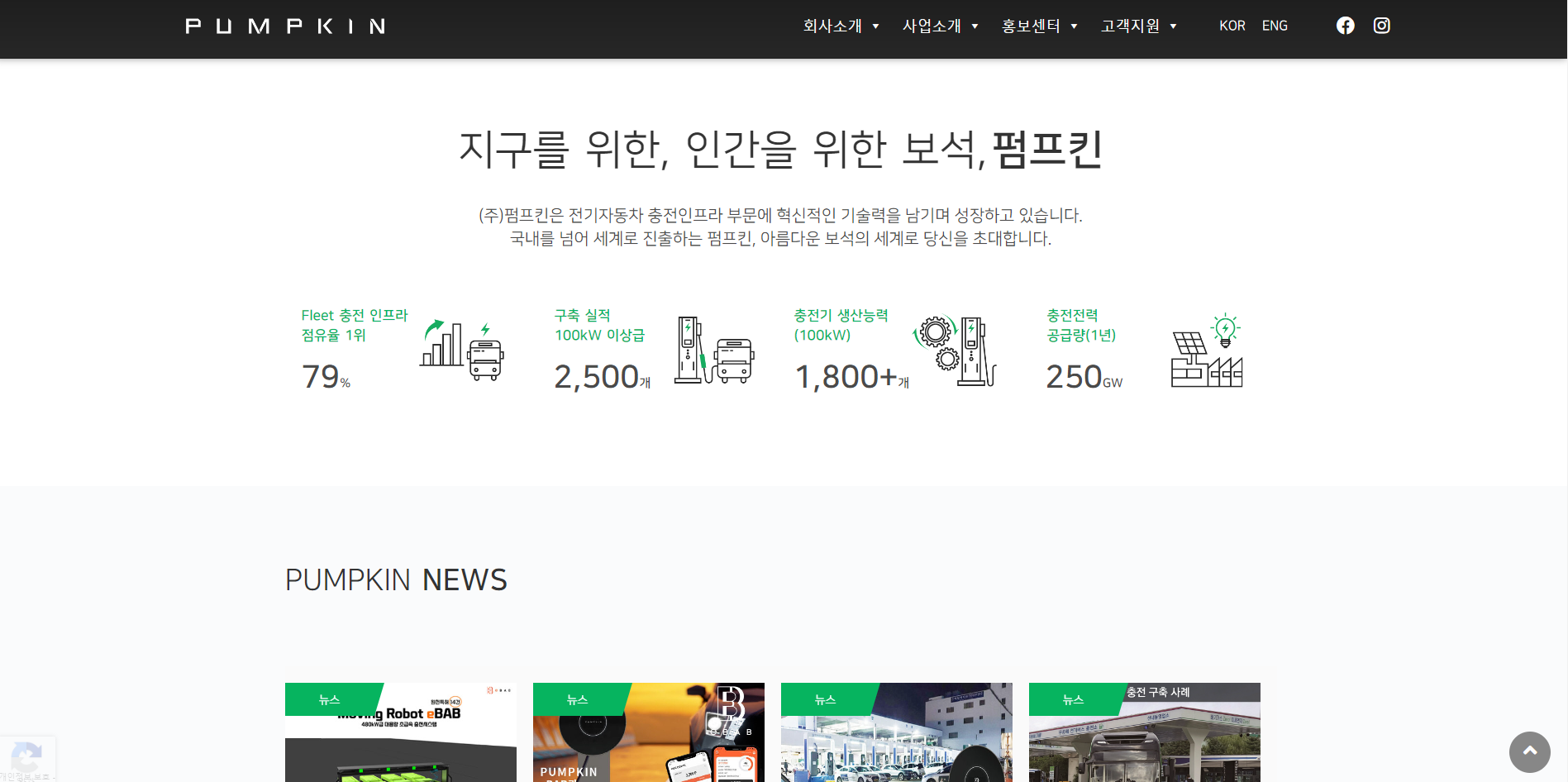Click the green 뉴스 tag on first card
Screen dimensions: 1568x782
tap(329, 699)
